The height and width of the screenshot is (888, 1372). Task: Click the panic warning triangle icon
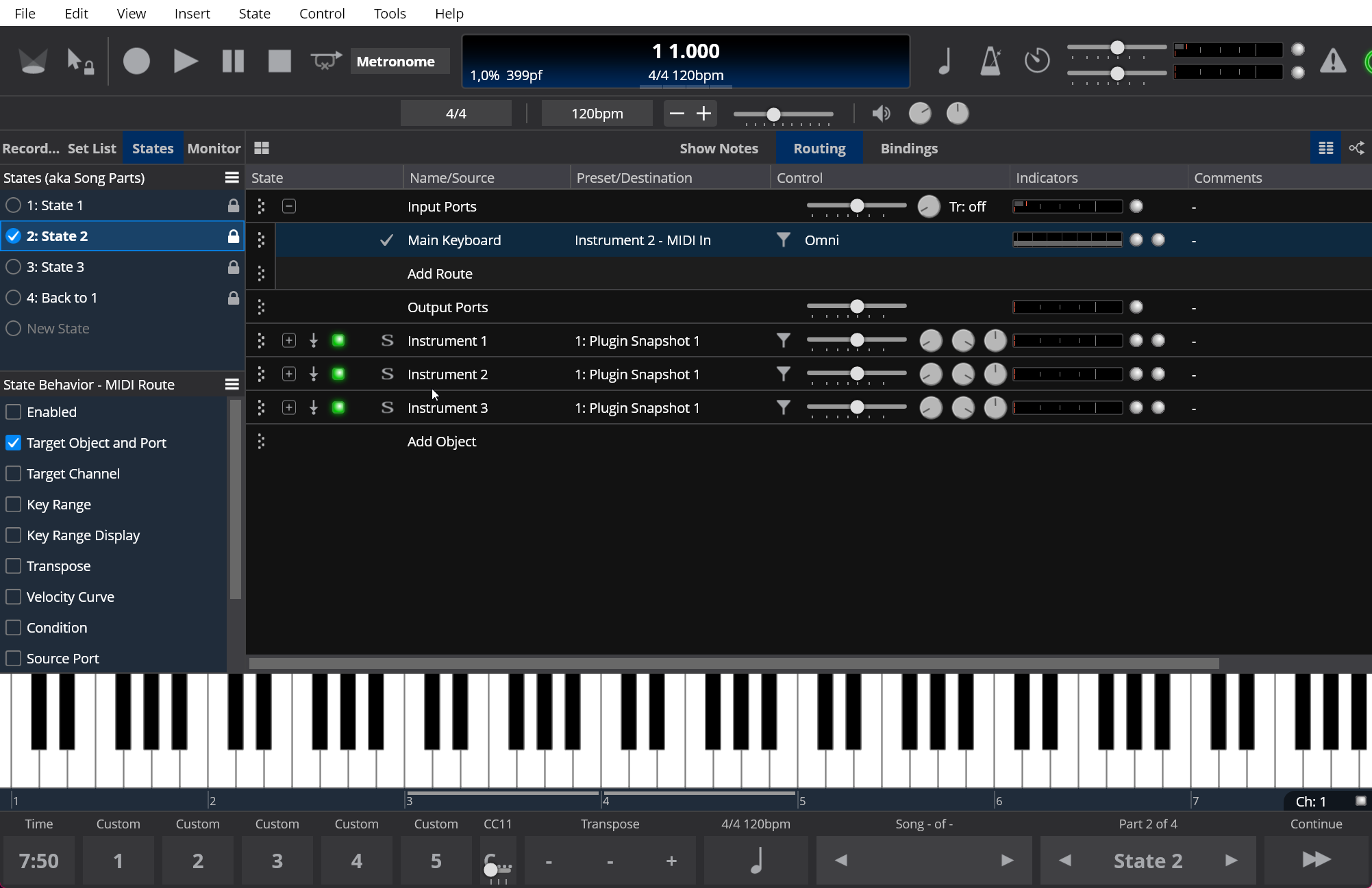1332,61
